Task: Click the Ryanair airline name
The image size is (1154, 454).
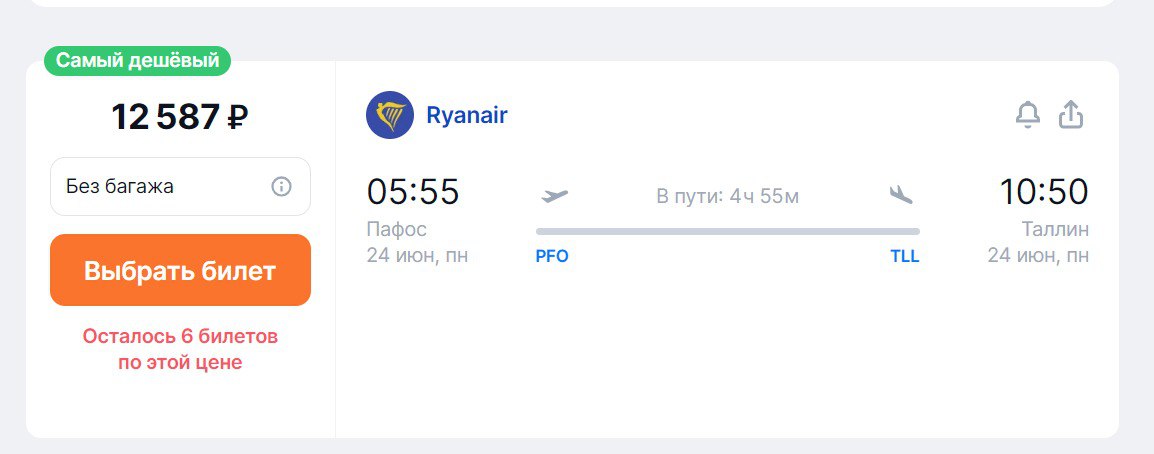Action: [x=467, y=116]
